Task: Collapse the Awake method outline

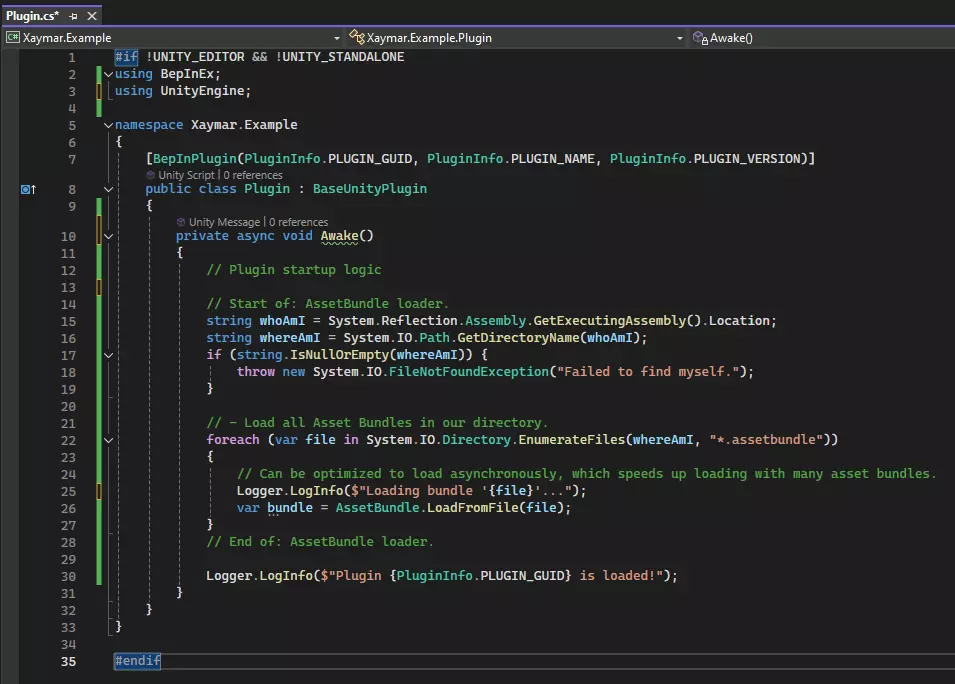Action: tap(108, 236)
